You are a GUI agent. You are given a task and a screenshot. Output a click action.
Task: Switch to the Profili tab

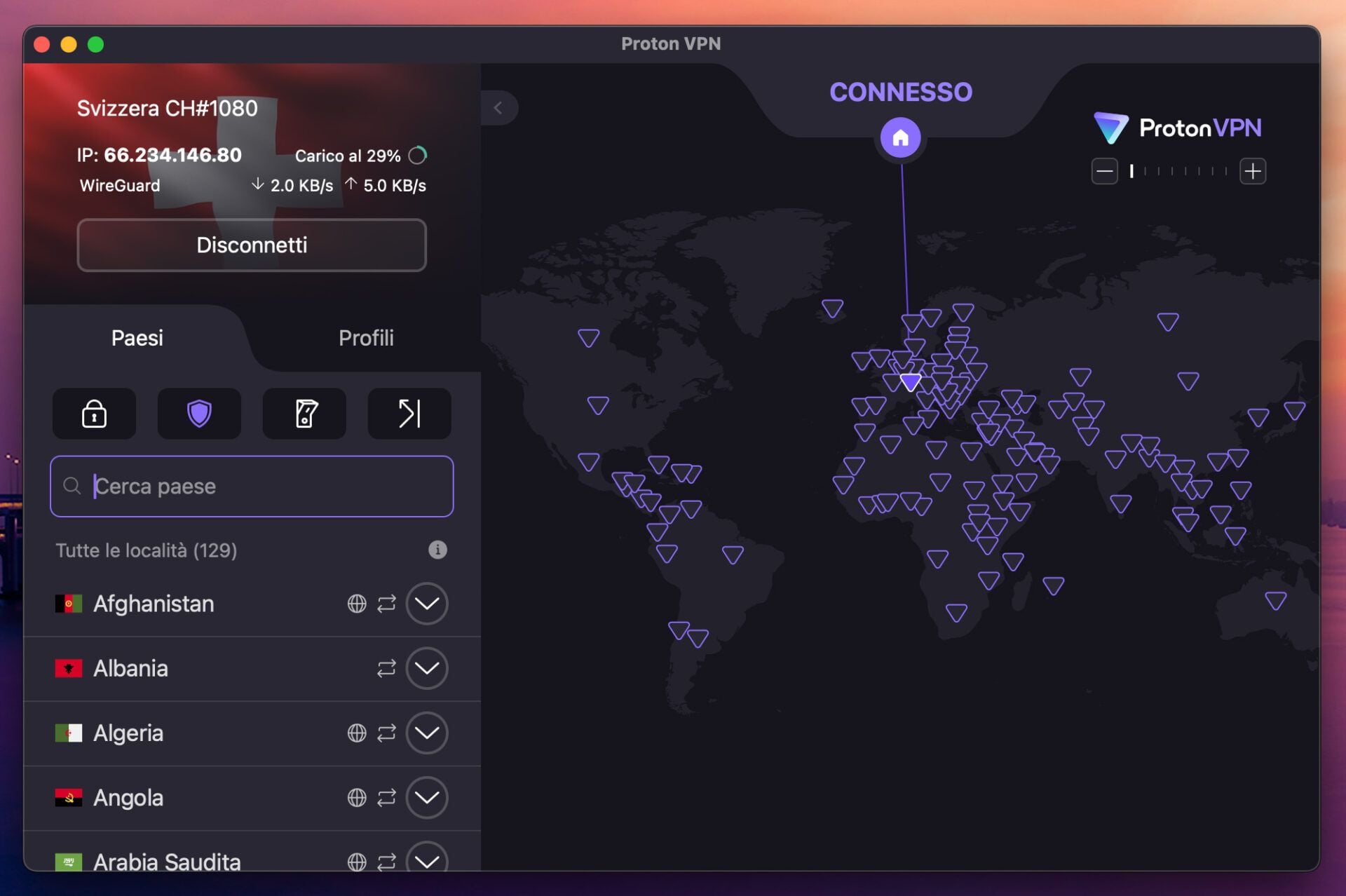tap(366, 338)
